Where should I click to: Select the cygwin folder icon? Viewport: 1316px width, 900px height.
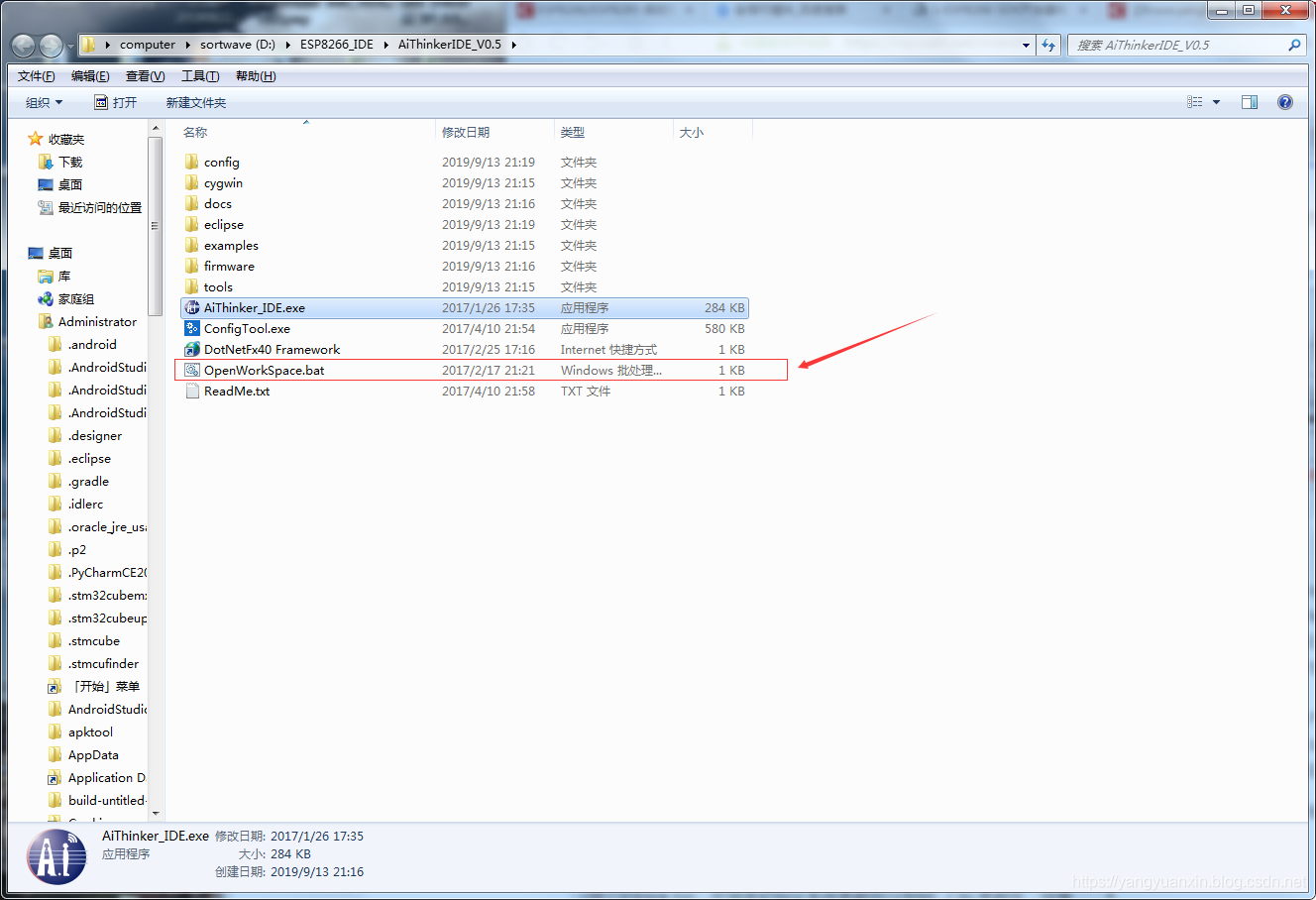[x=192, y=183]
